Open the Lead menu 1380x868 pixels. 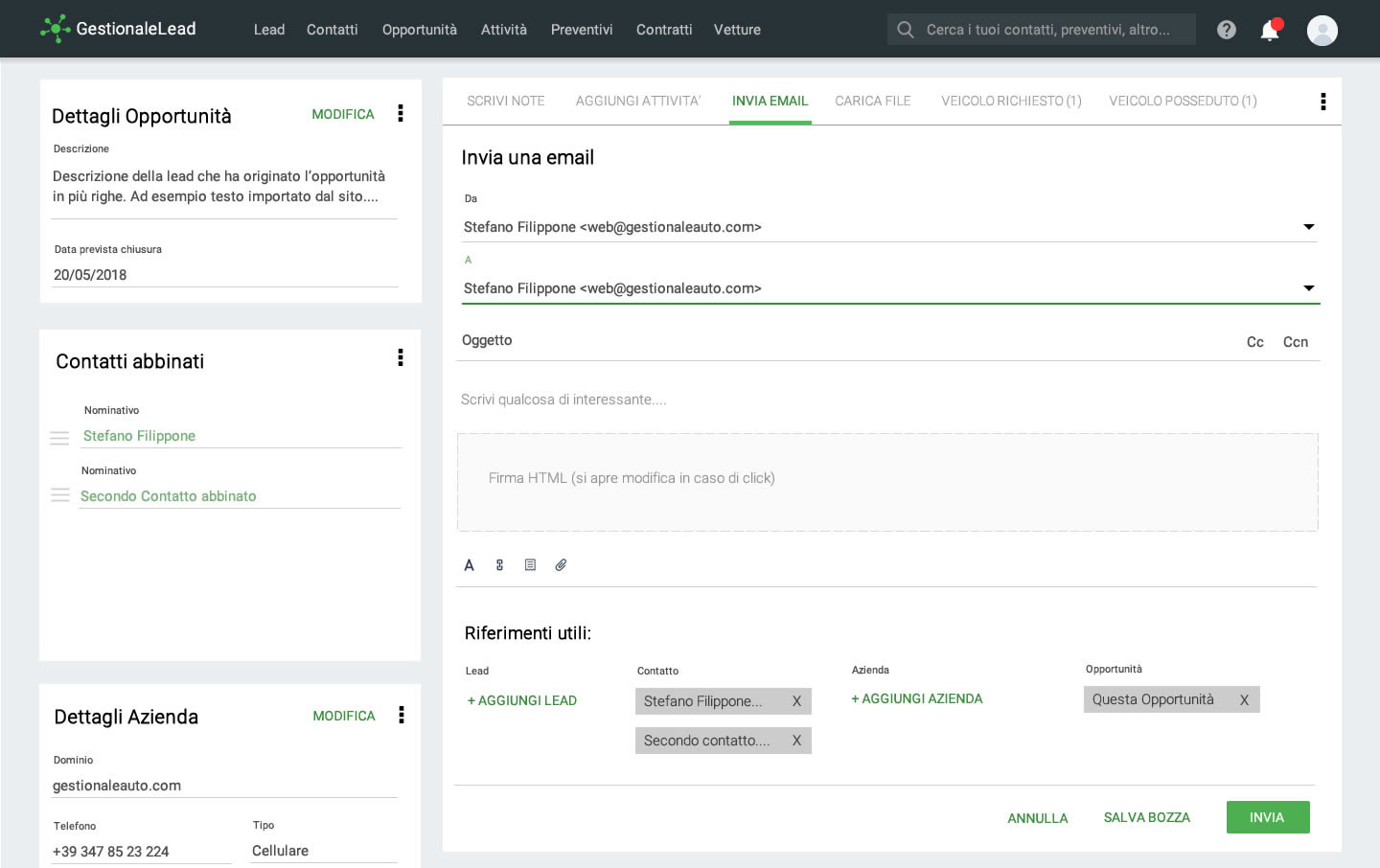(269, 30)
